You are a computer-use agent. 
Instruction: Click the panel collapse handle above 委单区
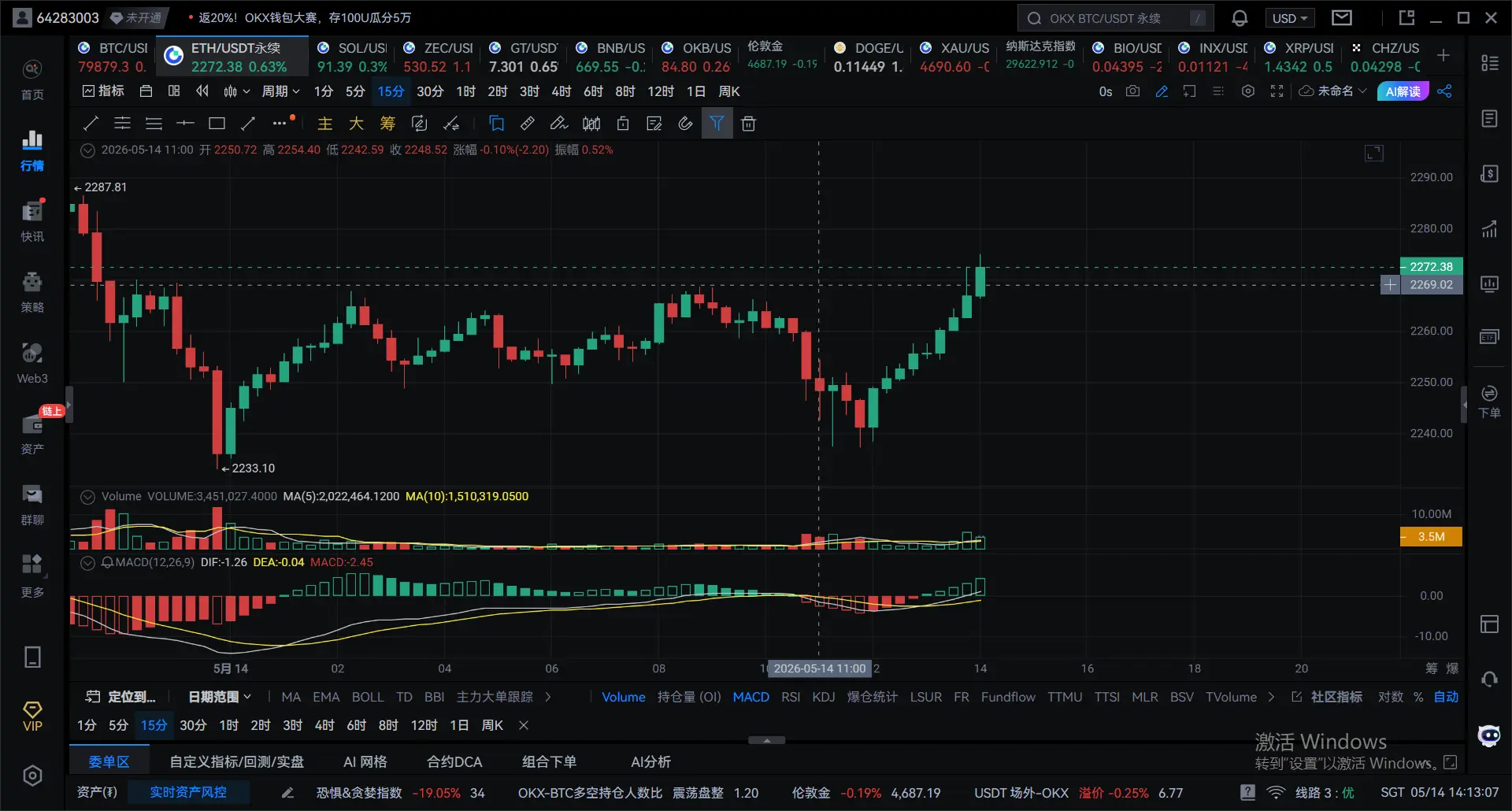point(766,740)
